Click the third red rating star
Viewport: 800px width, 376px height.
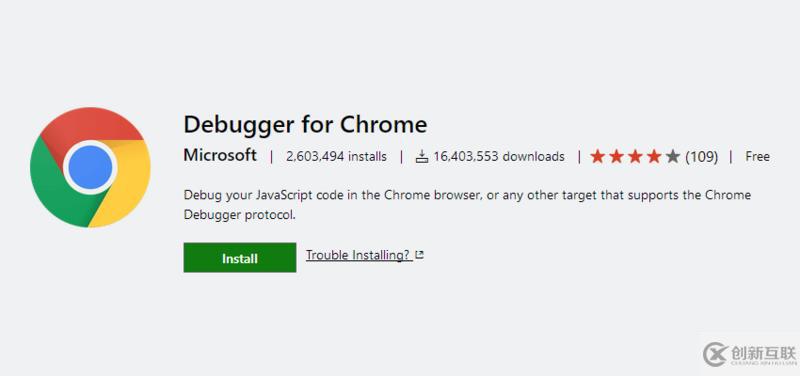[x=635, y=156]
